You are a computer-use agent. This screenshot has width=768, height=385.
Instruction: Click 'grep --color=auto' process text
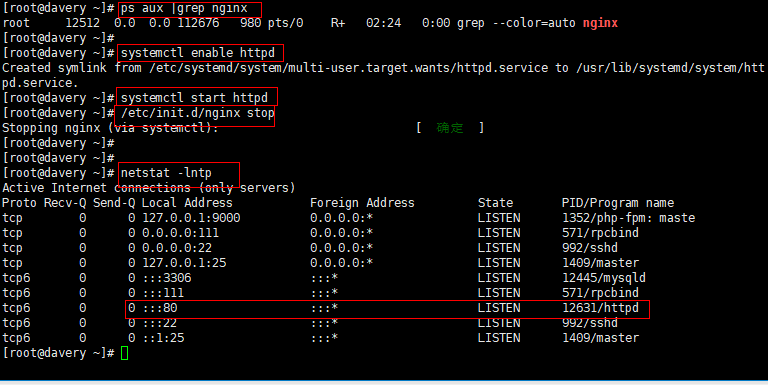click(516, 23)
